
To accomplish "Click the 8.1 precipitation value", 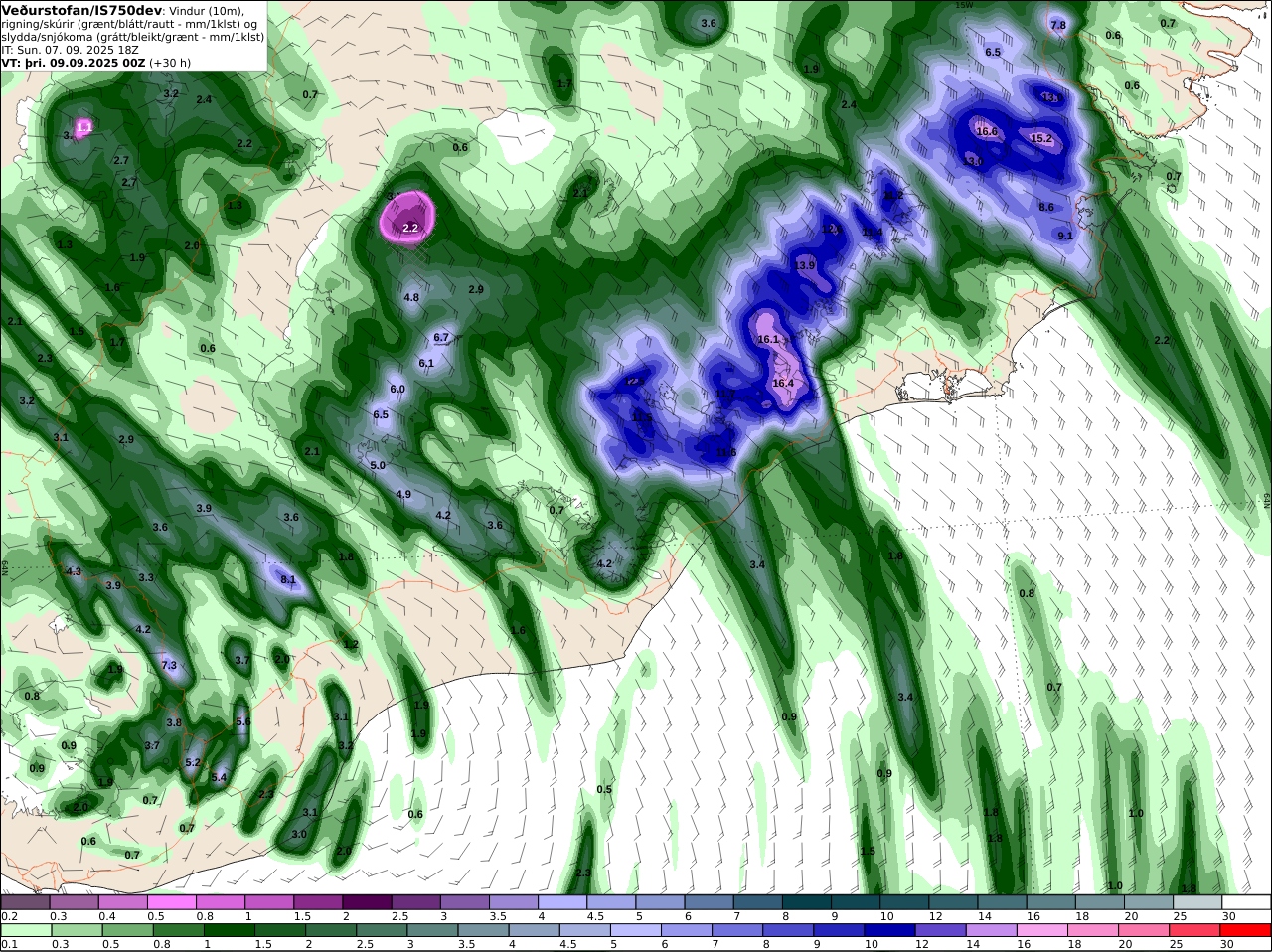I will pyautogui.click(x=288, y=579).
